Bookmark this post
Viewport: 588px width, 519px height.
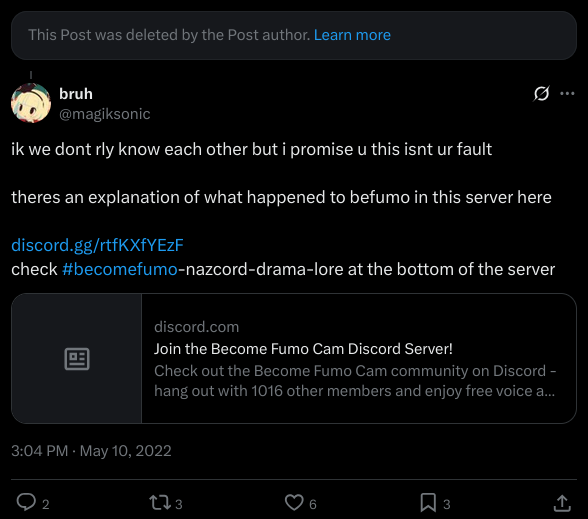tap(428, 502)
